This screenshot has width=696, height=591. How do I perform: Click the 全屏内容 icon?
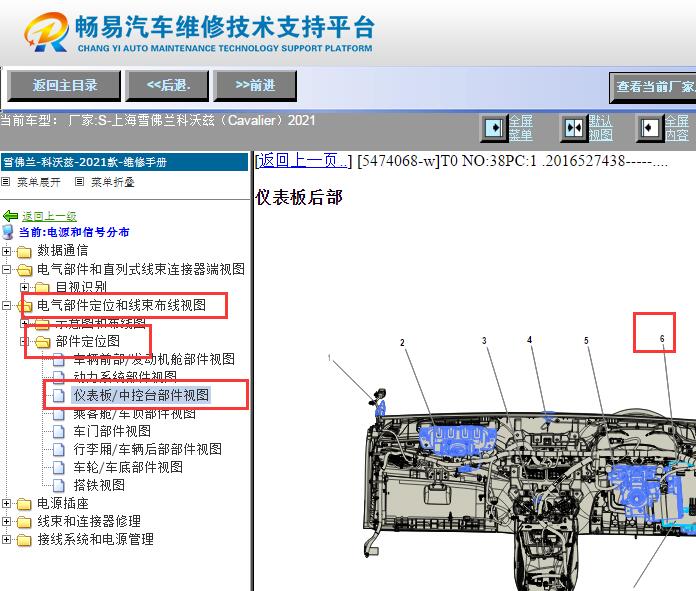click(649, 128)
